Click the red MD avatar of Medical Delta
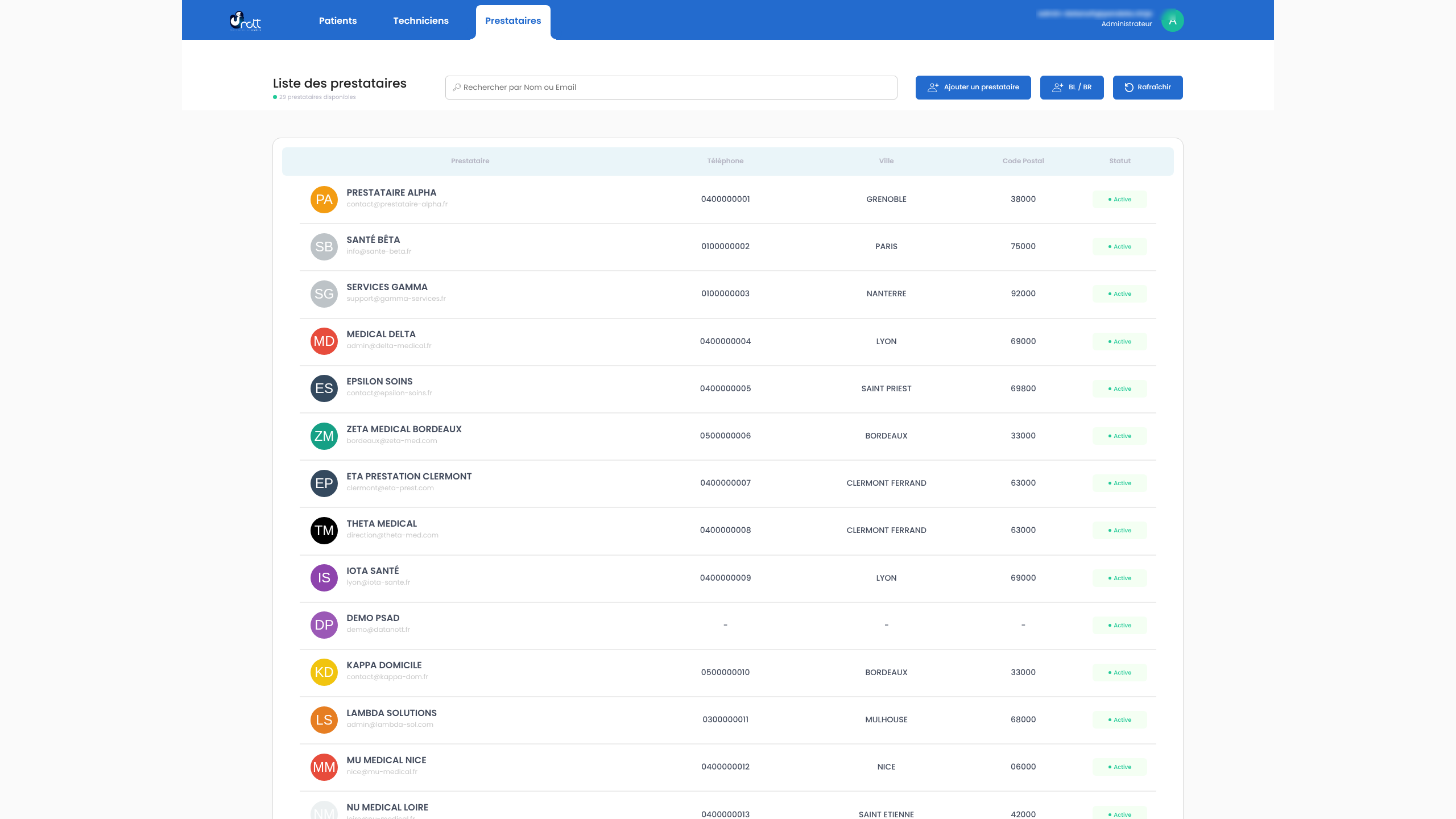The width and height of the screenshot is (1456, 819). tap(324, 341)
